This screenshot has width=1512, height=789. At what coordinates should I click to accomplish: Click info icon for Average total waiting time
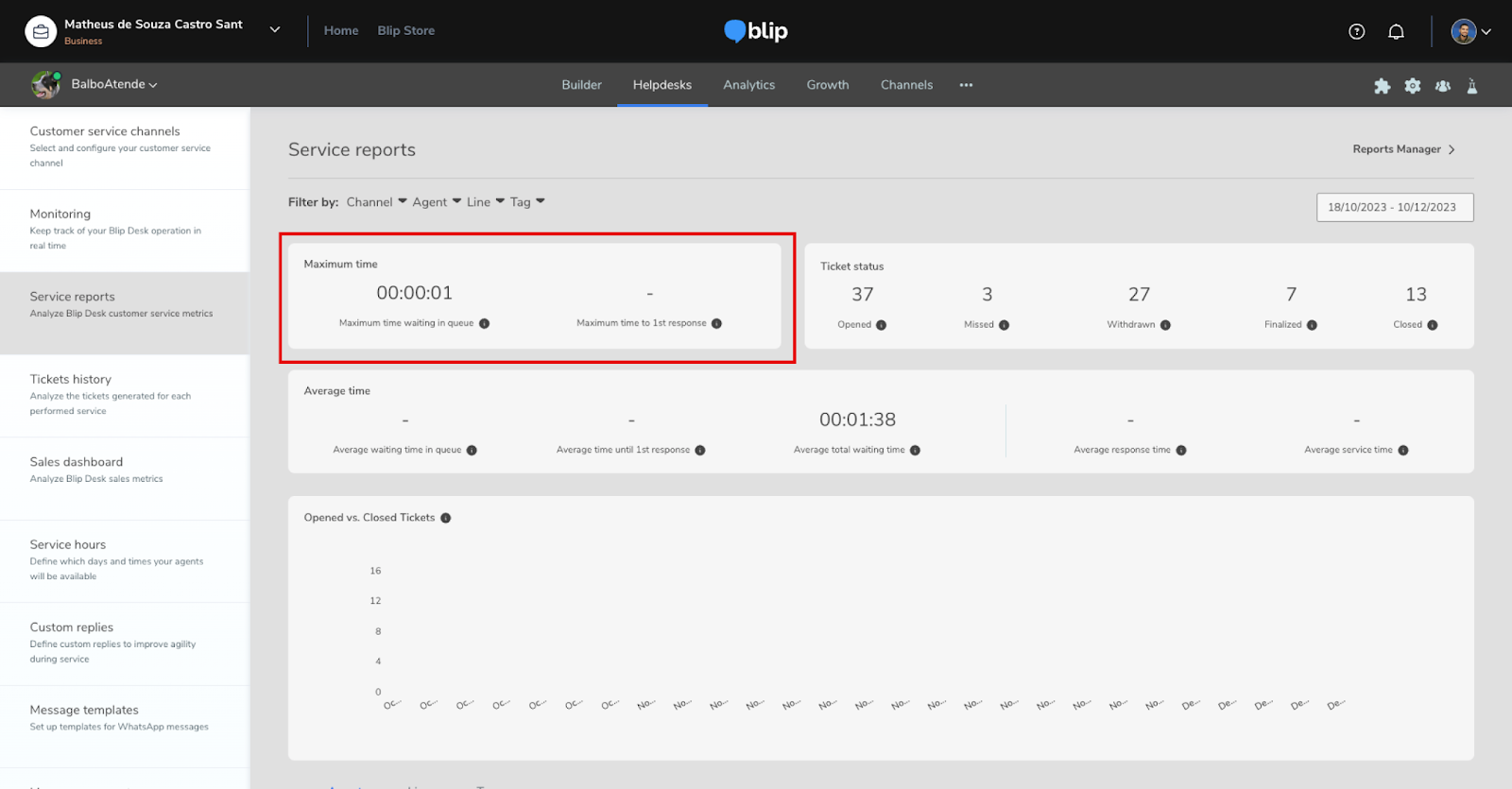[915, 451]
